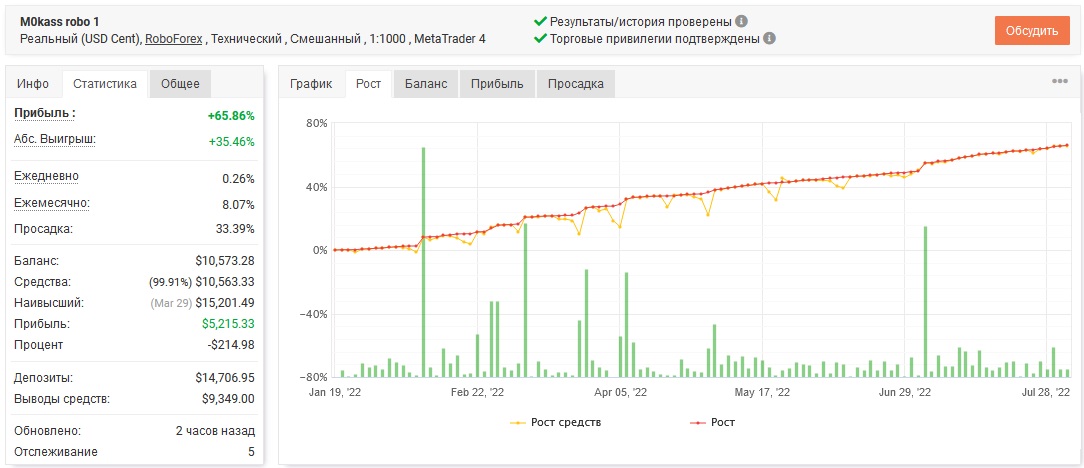The height and width of the screenshot is (468, 1084).
Task: Click the (99.91%) equity percentage
Action: (170, 282)
